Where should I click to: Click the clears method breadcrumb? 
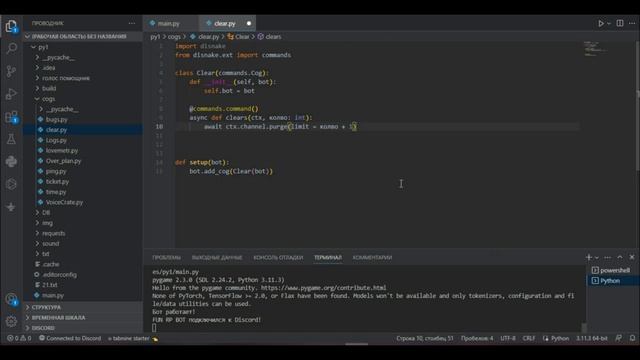[269, 37]
